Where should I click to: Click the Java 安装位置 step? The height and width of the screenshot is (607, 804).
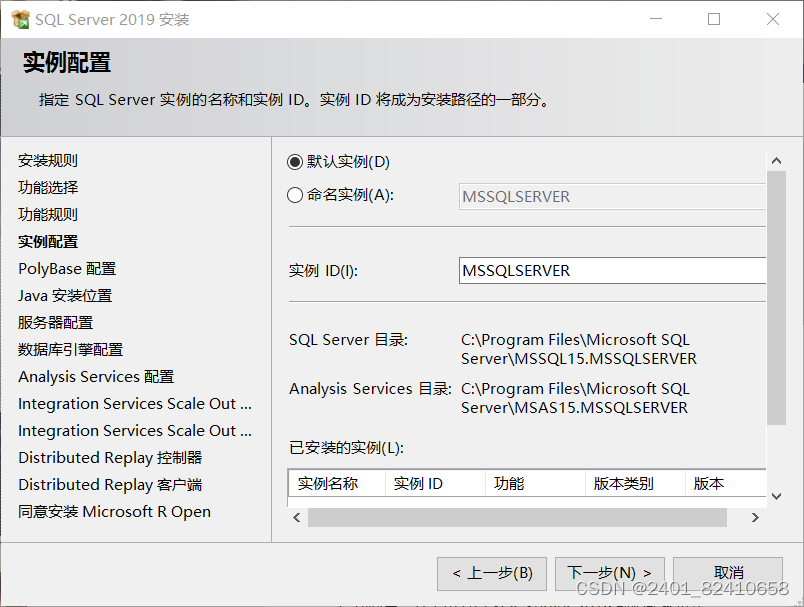pyautogui.click(x=65, y=296)
